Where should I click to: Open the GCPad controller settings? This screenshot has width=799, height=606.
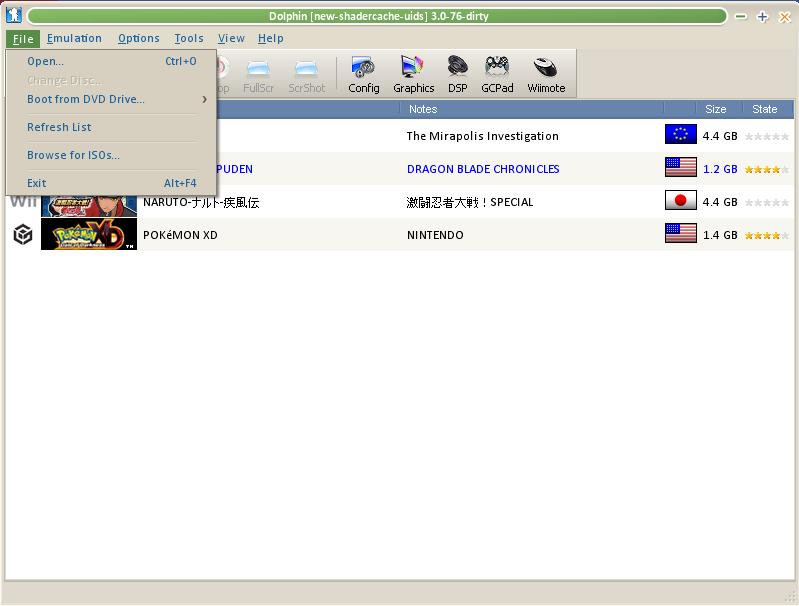pos(497,74)
